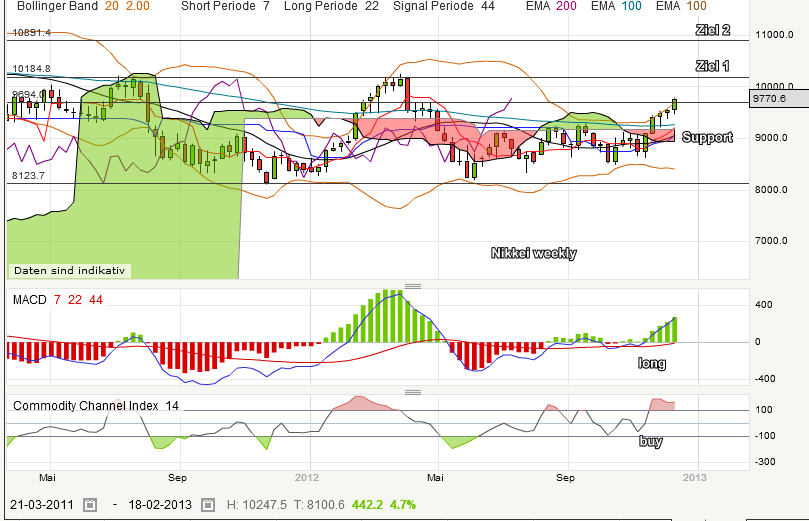Click the 11000.0 price axis label
Image resolution: width=809 pixels, height=521 pixels.
pos(774,35)
